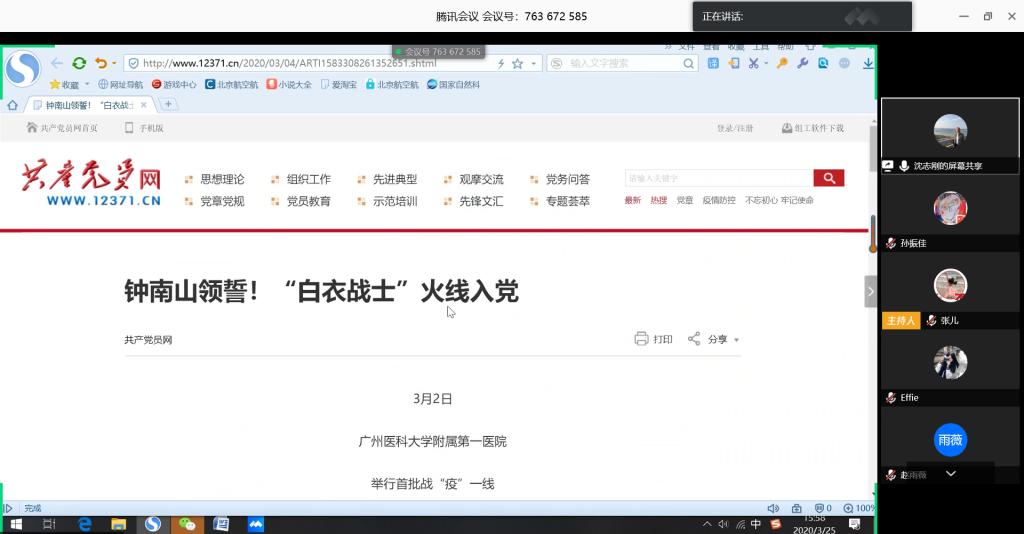Click the green refresh icon in browser toolbar
Image resolution: width=1024 pixels, height=534 pixels.
(79, 63)
